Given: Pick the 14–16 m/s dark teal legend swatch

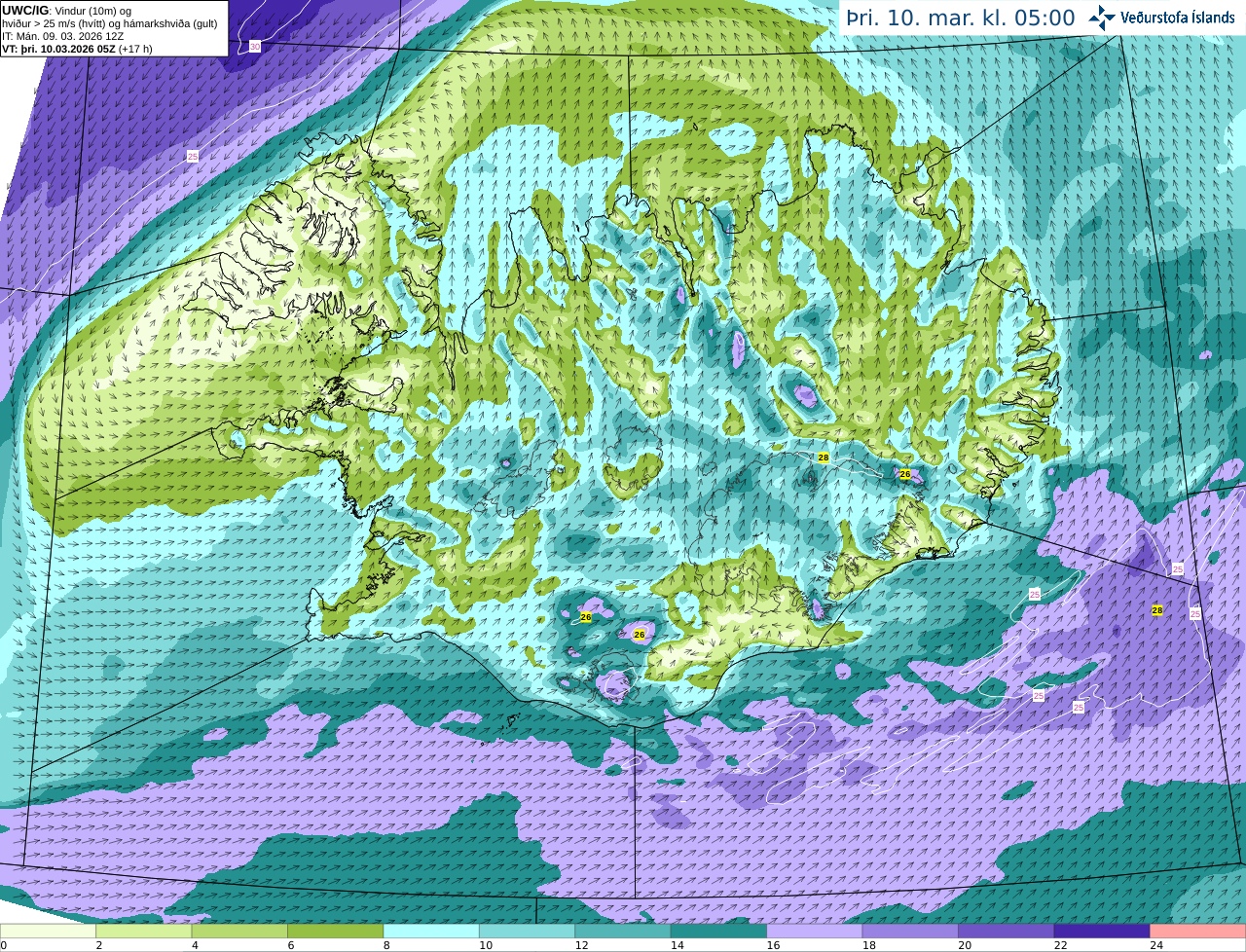Looking at the screenshot, I should pyautogui.click(x=718, y=931).
